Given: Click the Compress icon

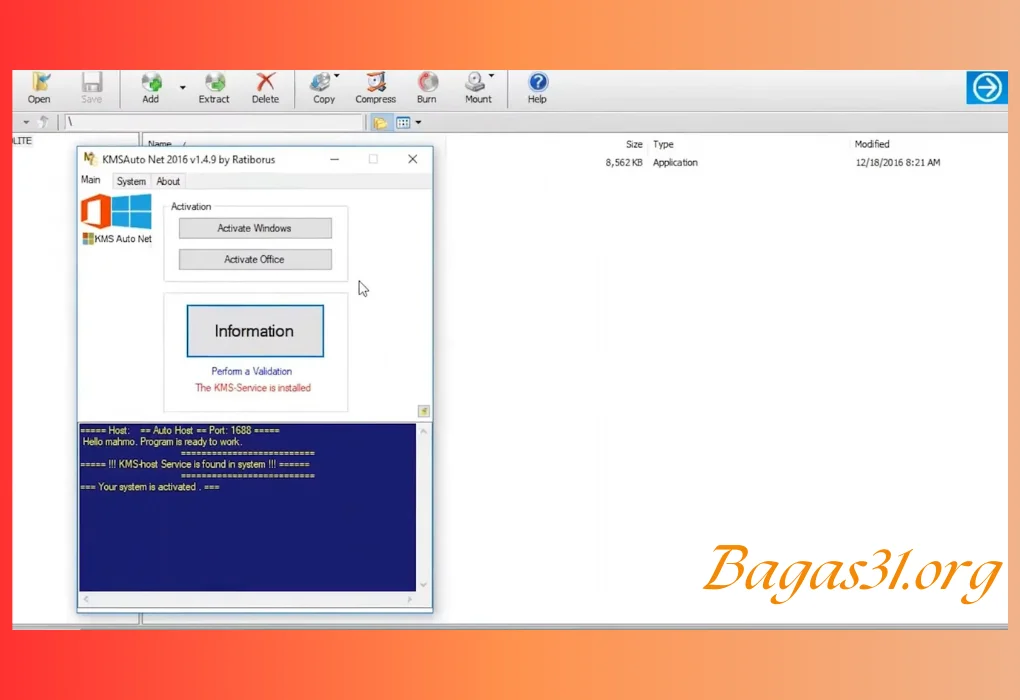Looking at the screenshot, I should coord(375,88).
